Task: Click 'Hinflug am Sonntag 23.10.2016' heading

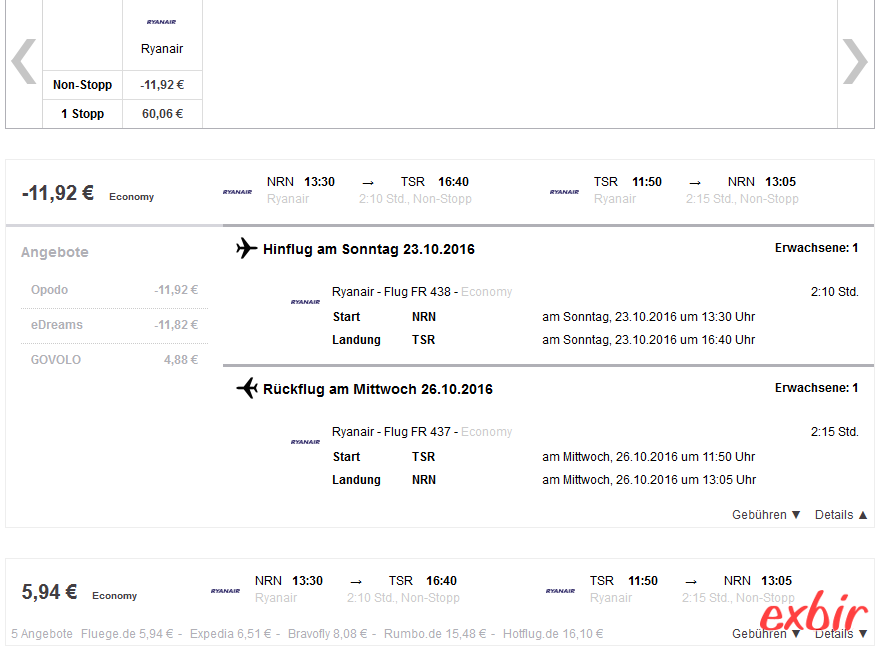Action: (368, 249)
